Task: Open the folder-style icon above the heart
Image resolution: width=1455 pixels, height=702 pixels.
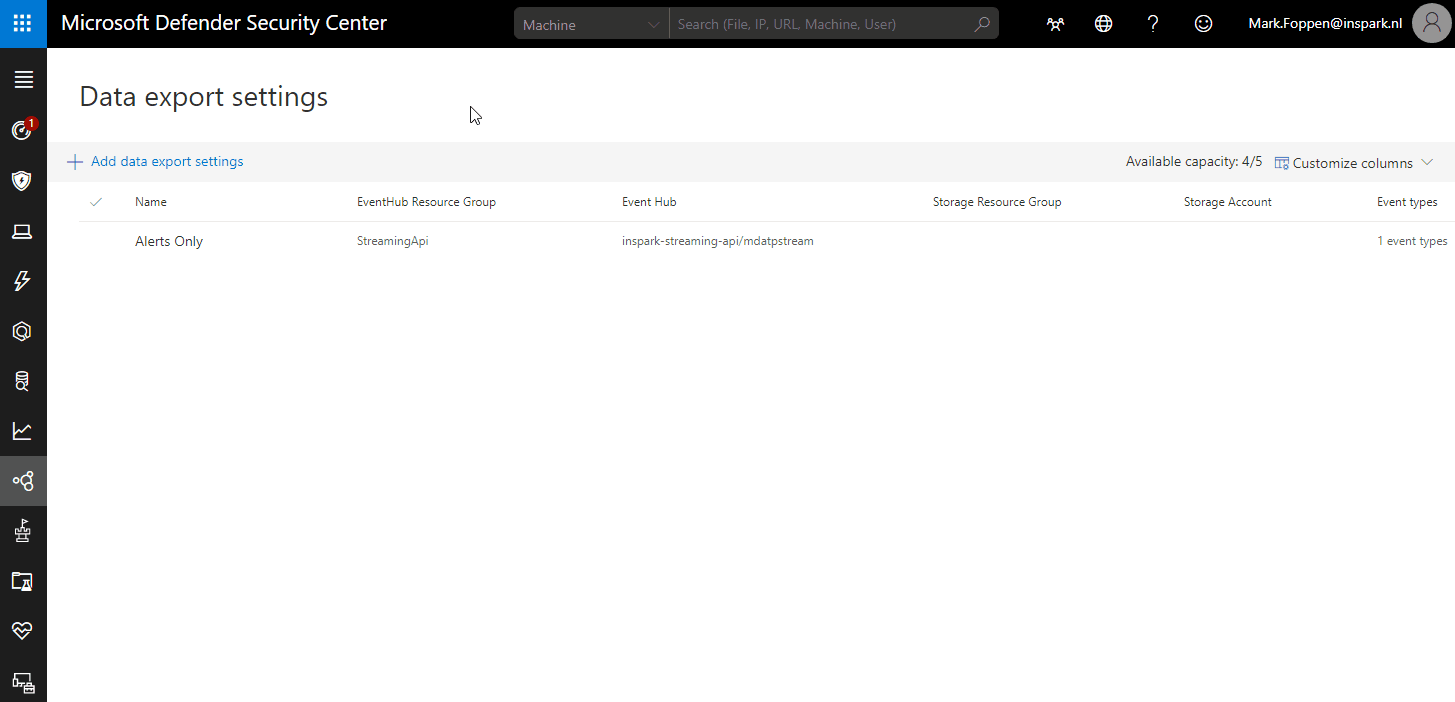Action: point(23,581)
